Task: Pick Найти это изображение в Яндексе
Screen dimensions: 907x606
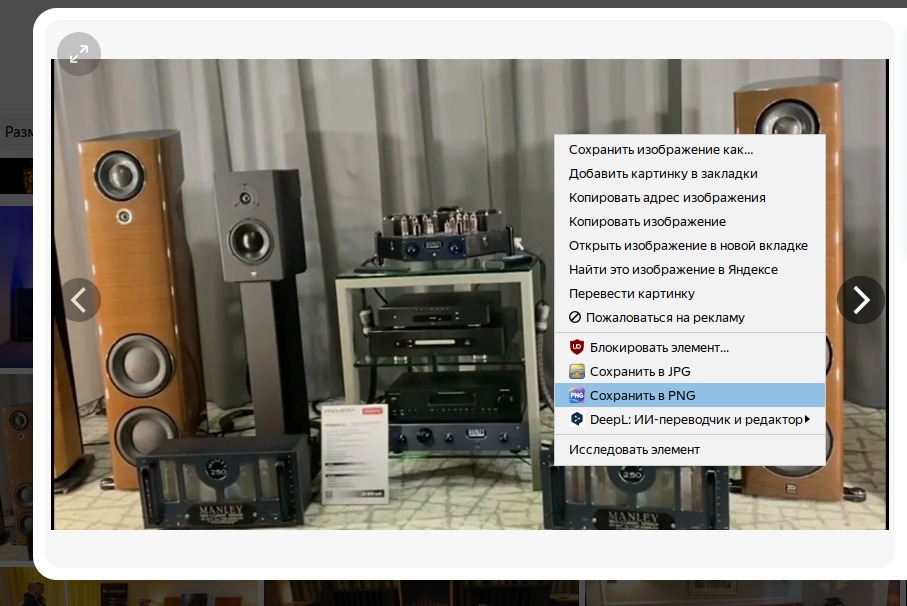Action: [x=673, y=270]
